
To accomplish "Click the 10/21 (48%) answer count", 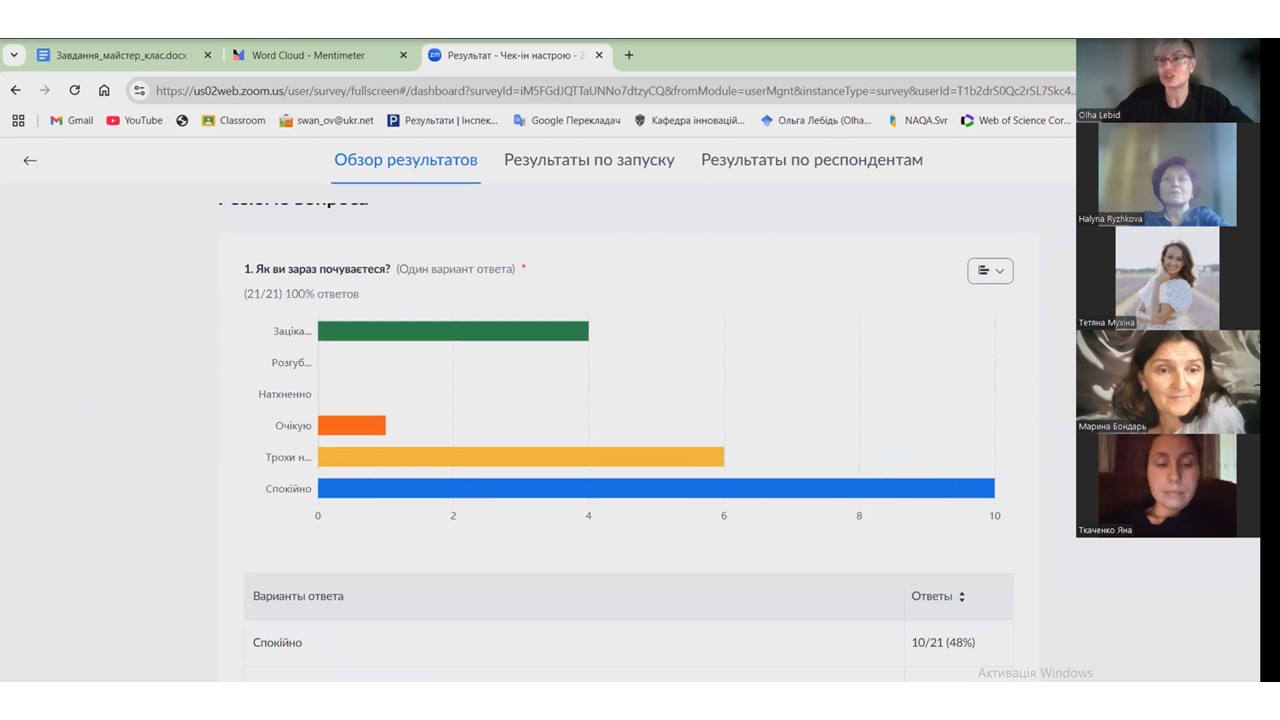I will click(943, 643).
